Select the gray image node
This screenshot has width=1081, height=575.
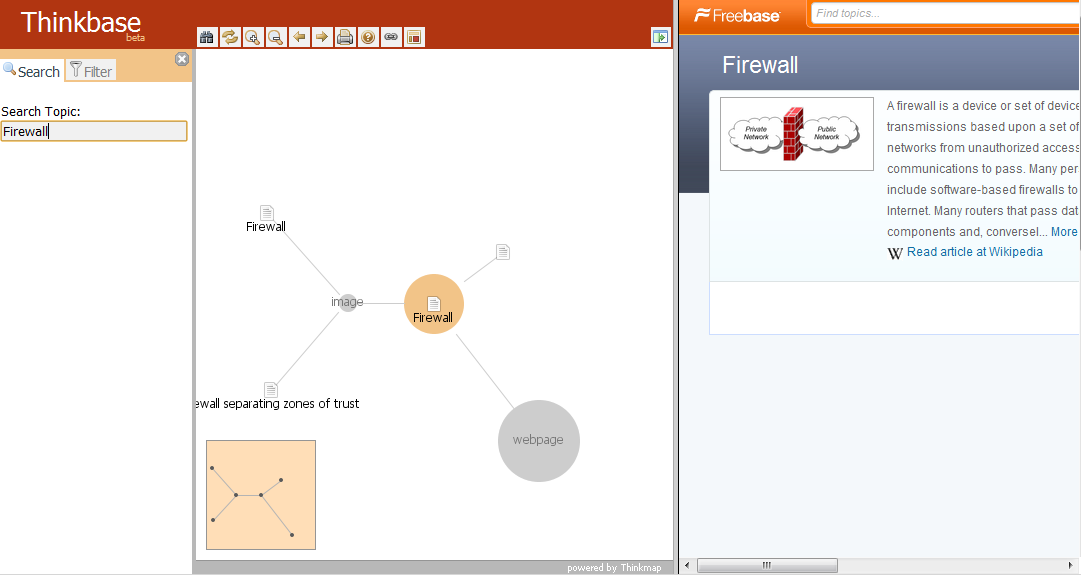point(347,302)
